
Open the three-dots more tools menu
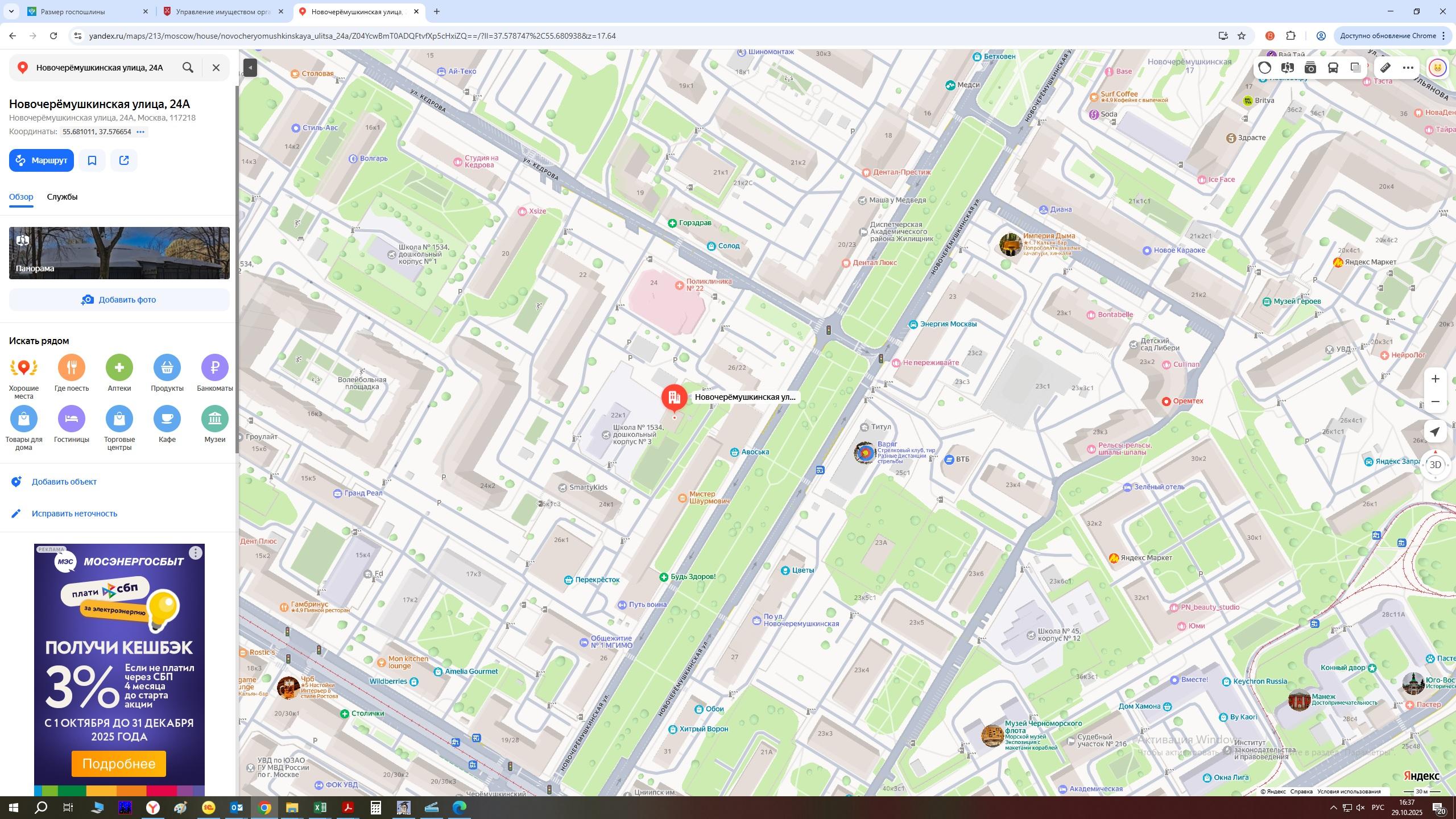click(1408, 68)
